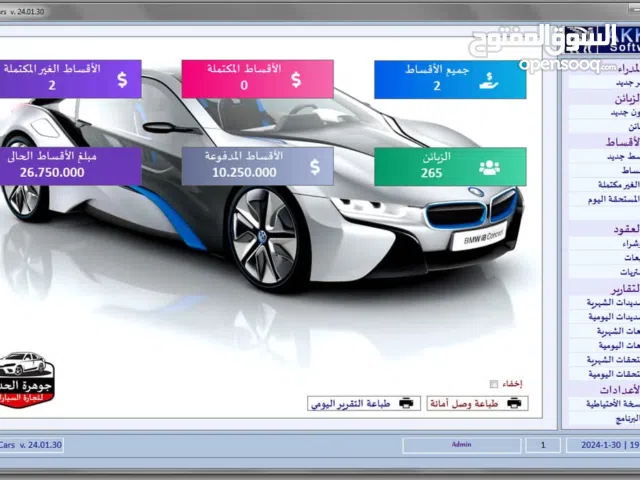Click the people group icon on الزبائن card
The height and width of the screenshot is (480, 640).
pos(489,167)
